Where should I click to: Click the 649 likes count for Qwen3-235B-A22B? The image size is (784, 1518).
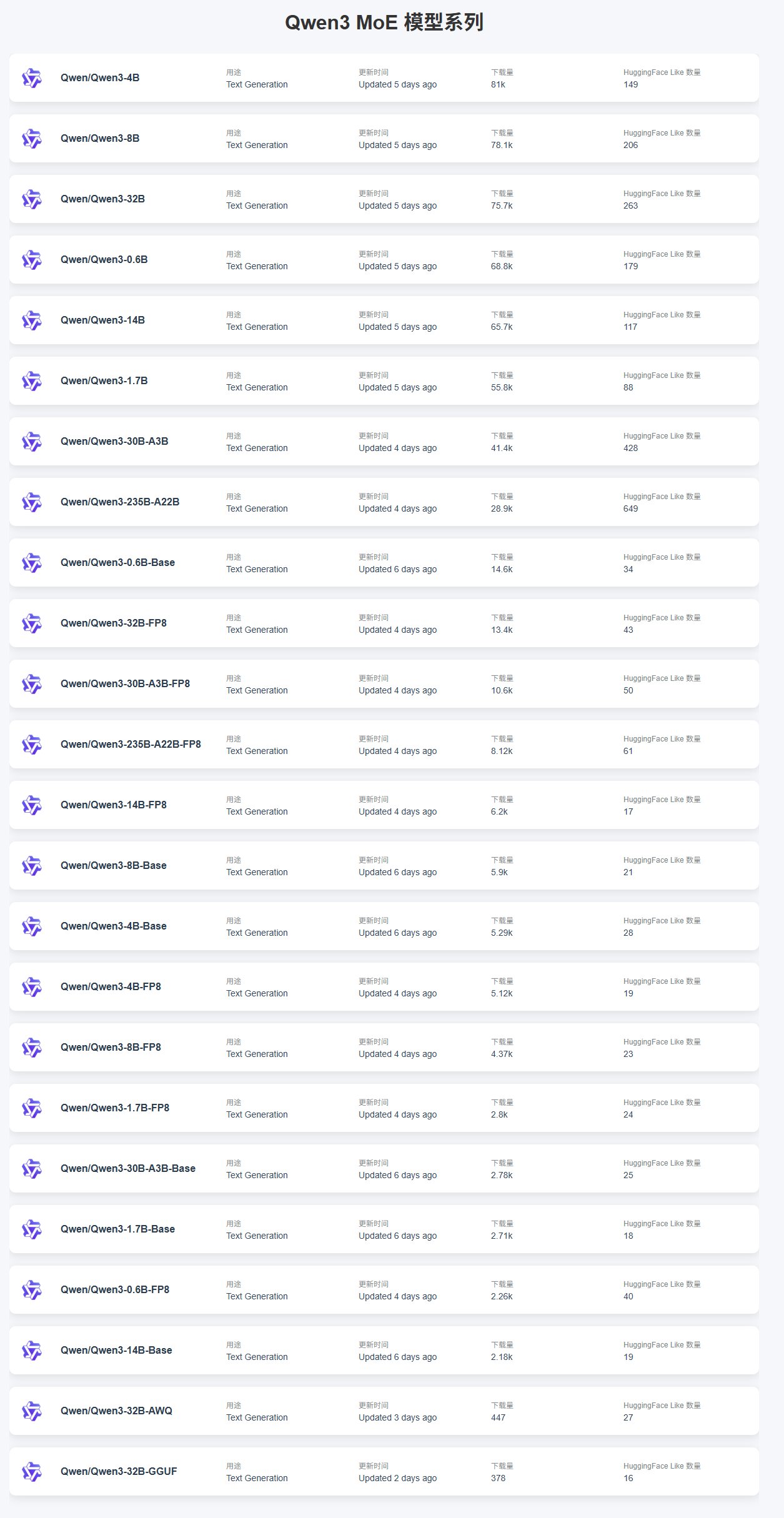pyautogui.click(x=631, y=508)
